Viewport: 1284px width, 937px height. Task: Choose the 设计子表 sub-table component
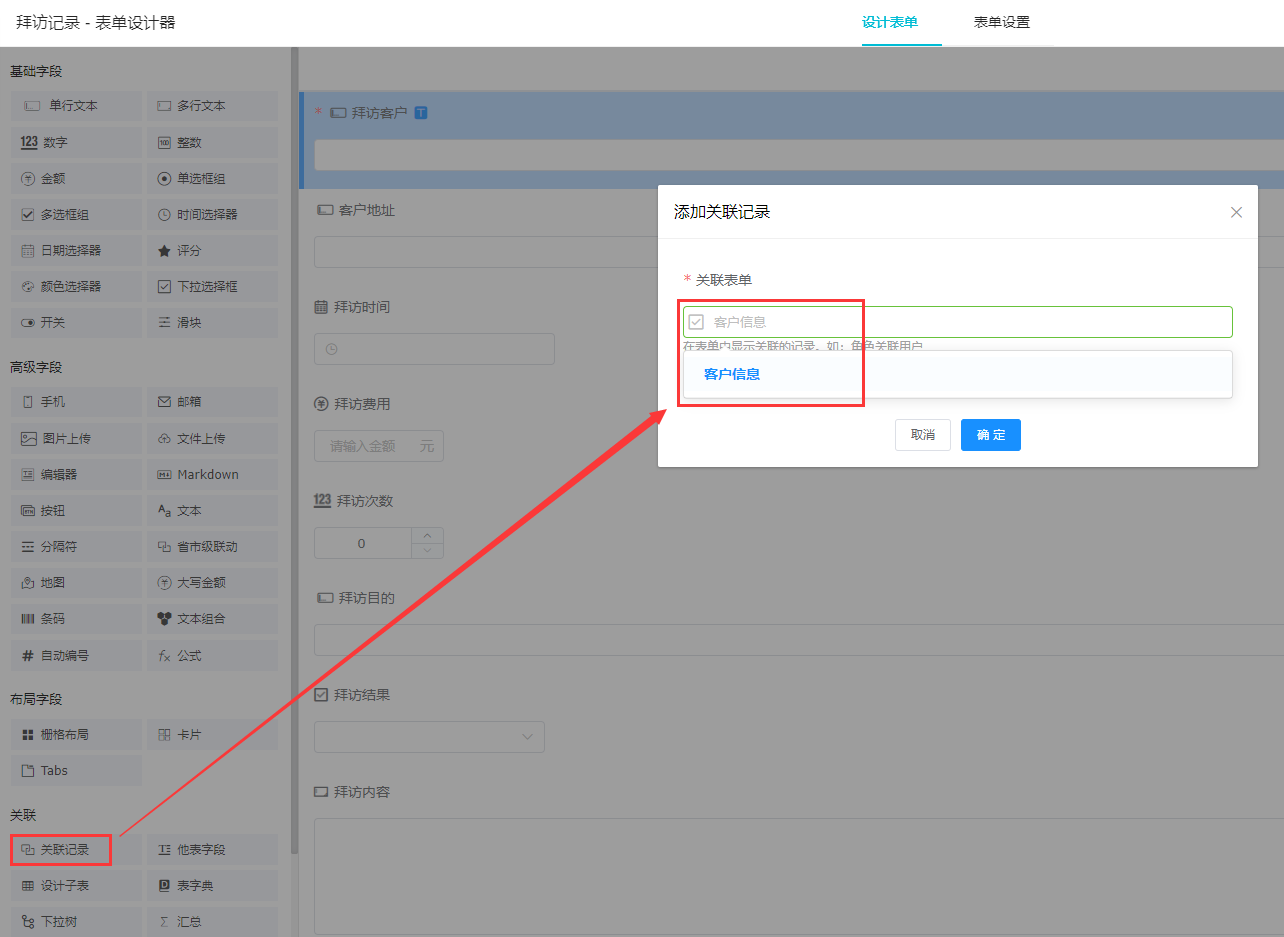[x=76, y=885]
